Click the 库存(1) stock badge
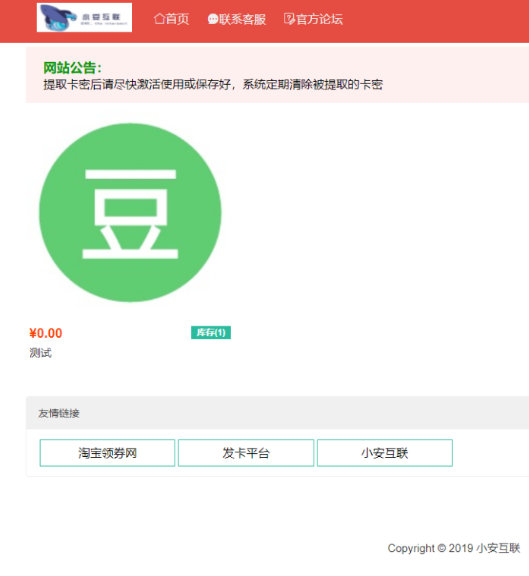Screen dimensions: 529x576 [x=211, y=332]
